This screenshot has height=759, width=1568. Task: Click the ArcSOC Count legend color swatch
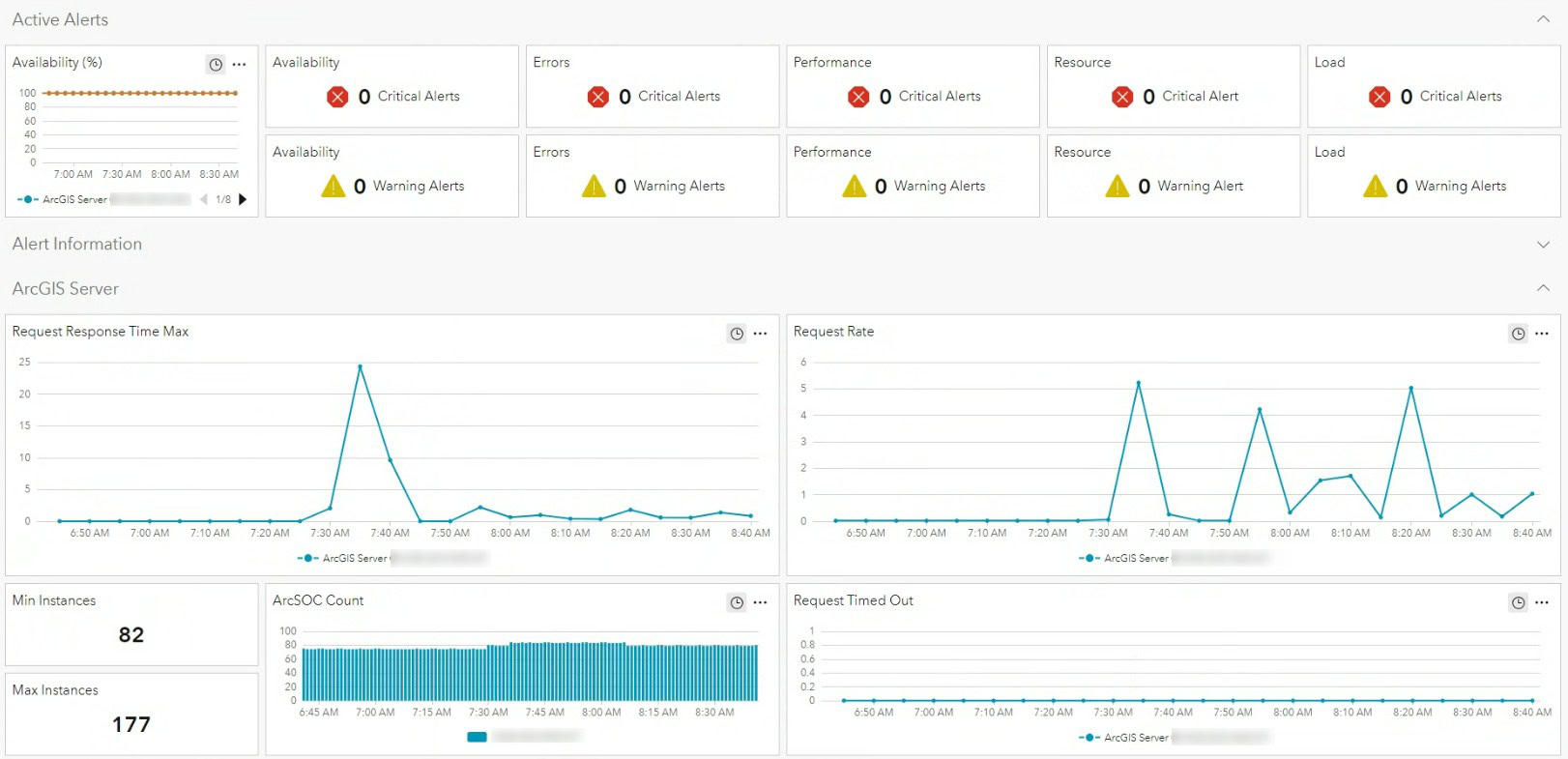pyautogui.click(x=477, y=737)
